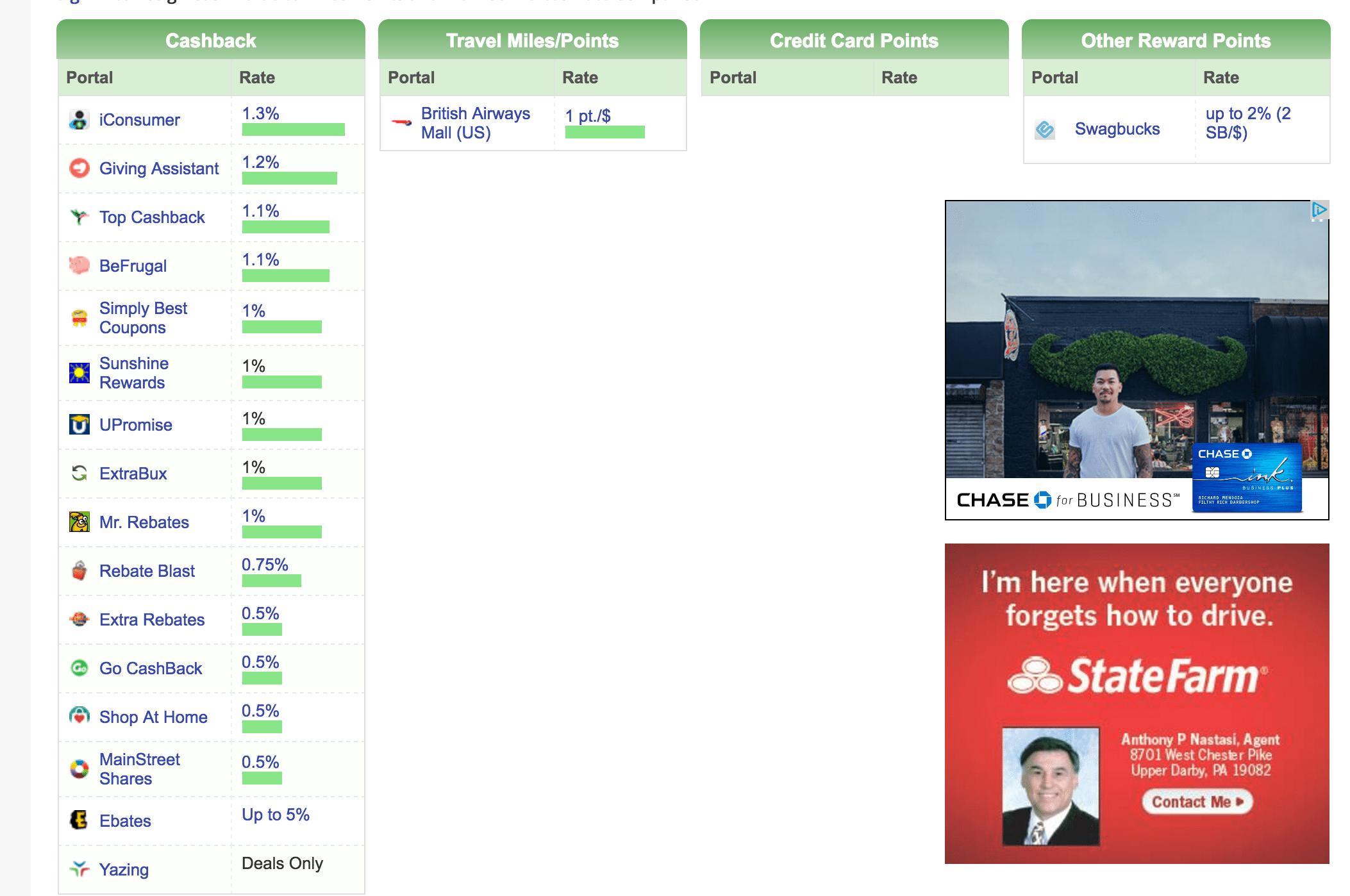The height and width of the screenshot is (896, 1350).
Task: Open the Yazing portal link
Action: coord(124,870)
